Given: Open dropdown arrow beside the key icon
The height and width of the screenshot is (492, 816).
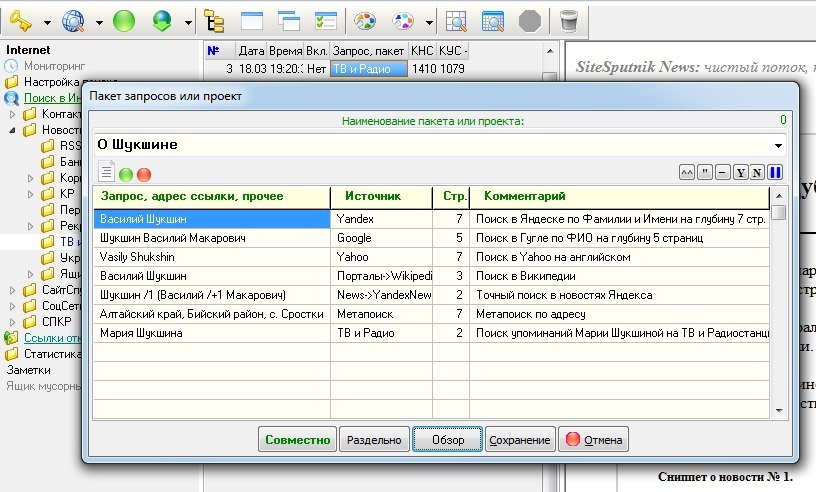Looking at the screenshot, I should click(46, 21).
